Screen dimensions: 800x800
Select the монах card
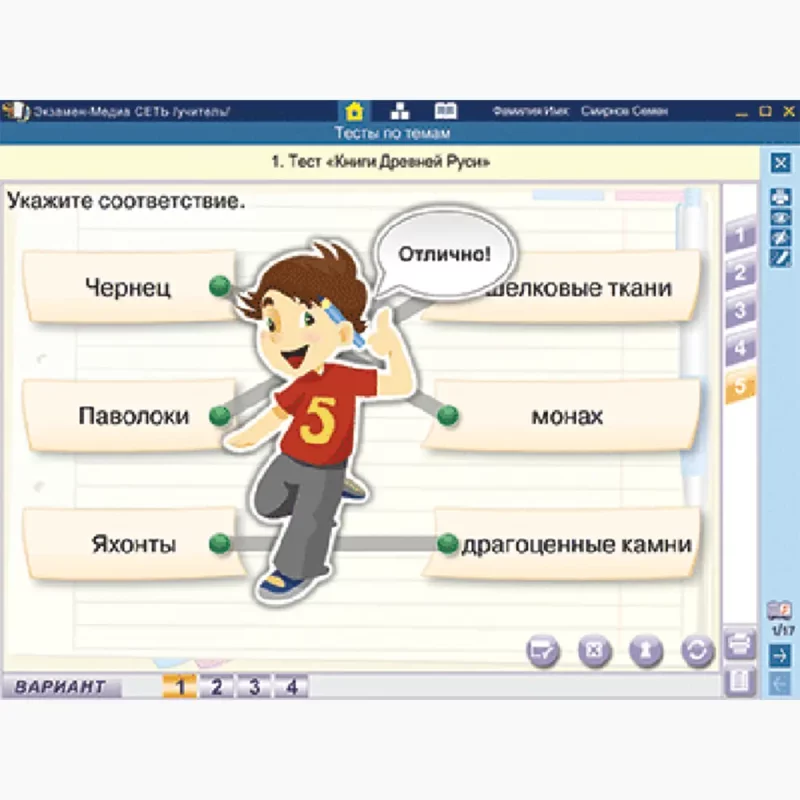(x=561, y=416)
